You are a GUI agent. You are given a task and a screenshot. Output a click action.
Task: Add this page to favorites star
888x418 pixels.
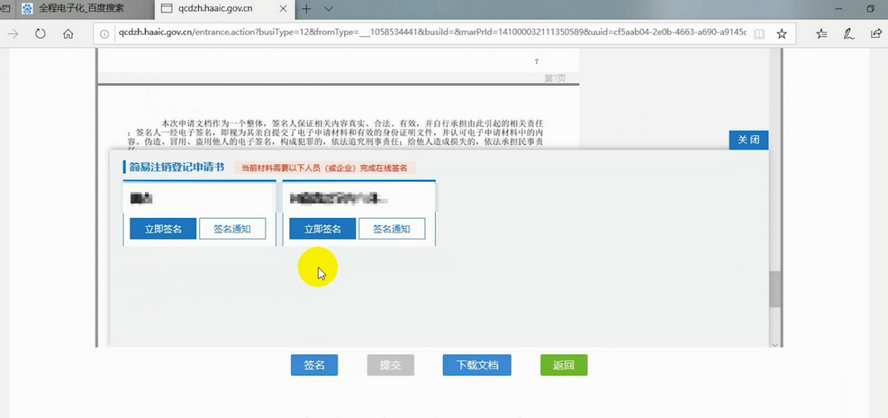782,34
